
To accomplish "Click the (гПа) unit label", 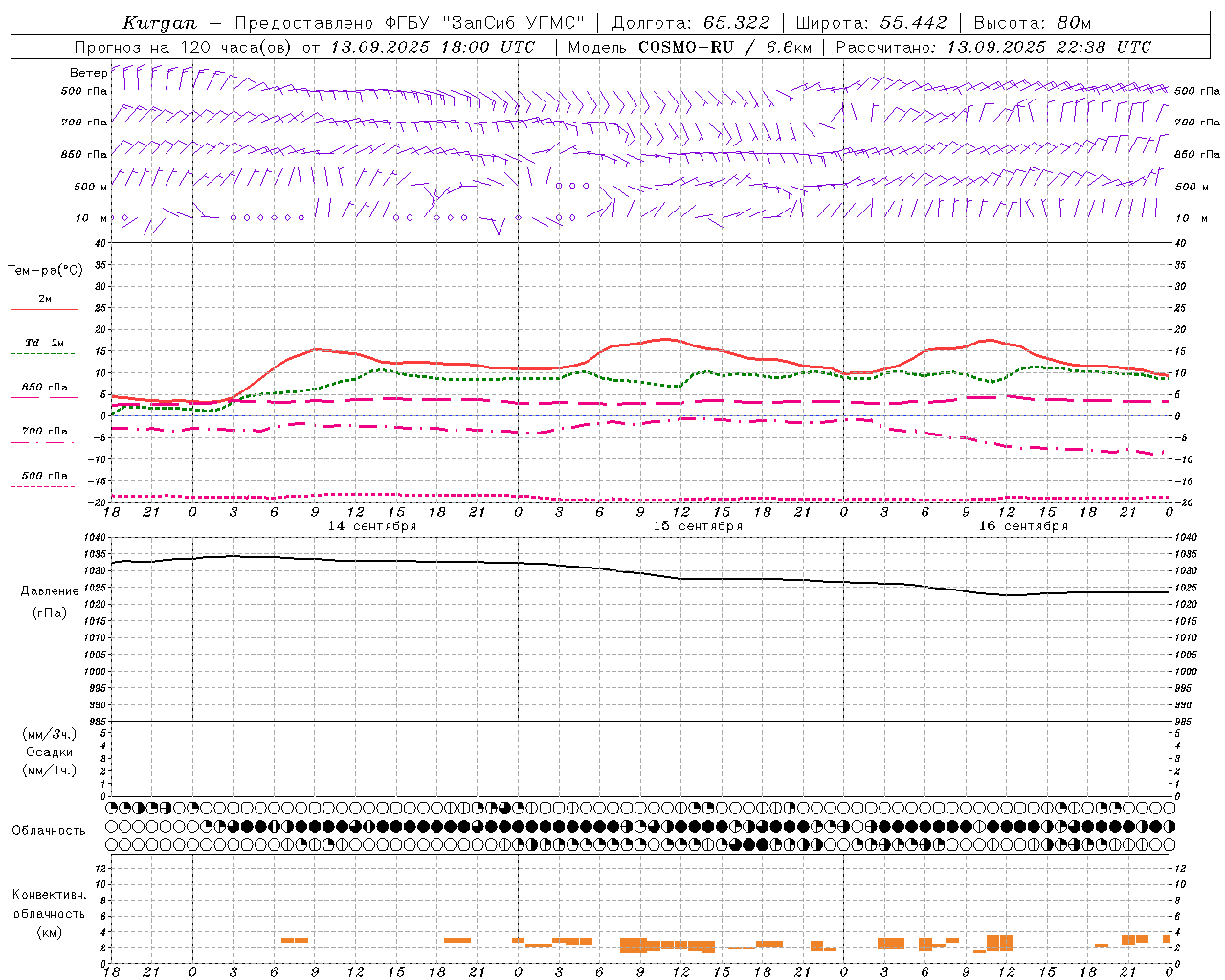I will point(50,613).
